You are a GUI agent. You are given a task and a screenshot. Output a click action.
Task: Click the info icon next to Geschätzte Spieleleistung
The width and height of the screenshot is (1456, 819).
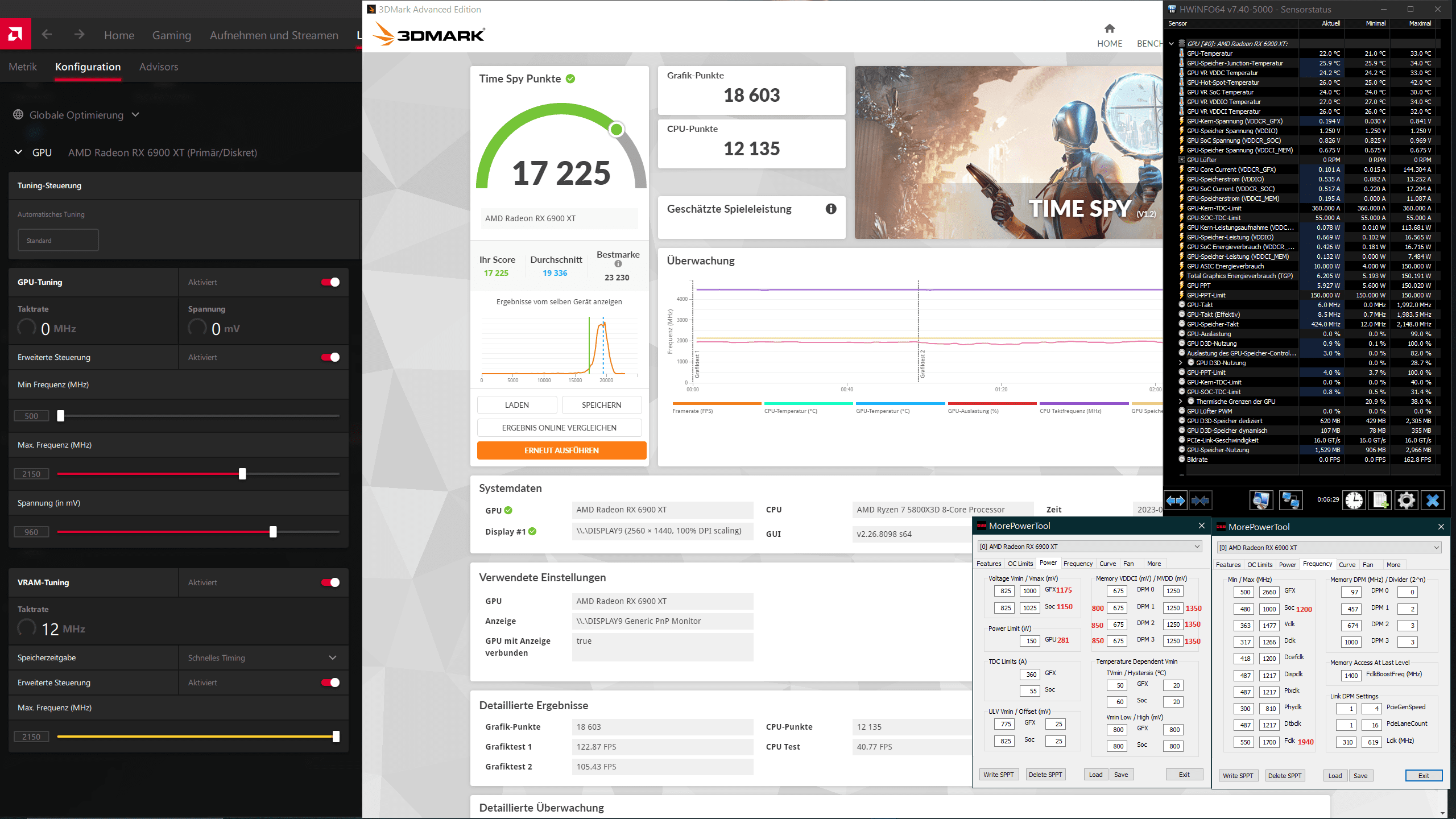pos(831,209)
